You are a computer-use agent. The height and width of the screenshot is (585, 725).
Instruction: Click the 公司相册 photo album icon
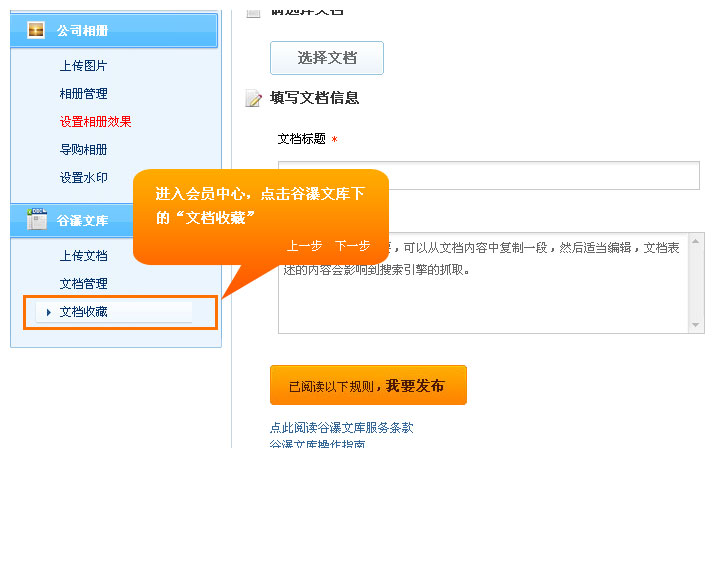(36, 30)
